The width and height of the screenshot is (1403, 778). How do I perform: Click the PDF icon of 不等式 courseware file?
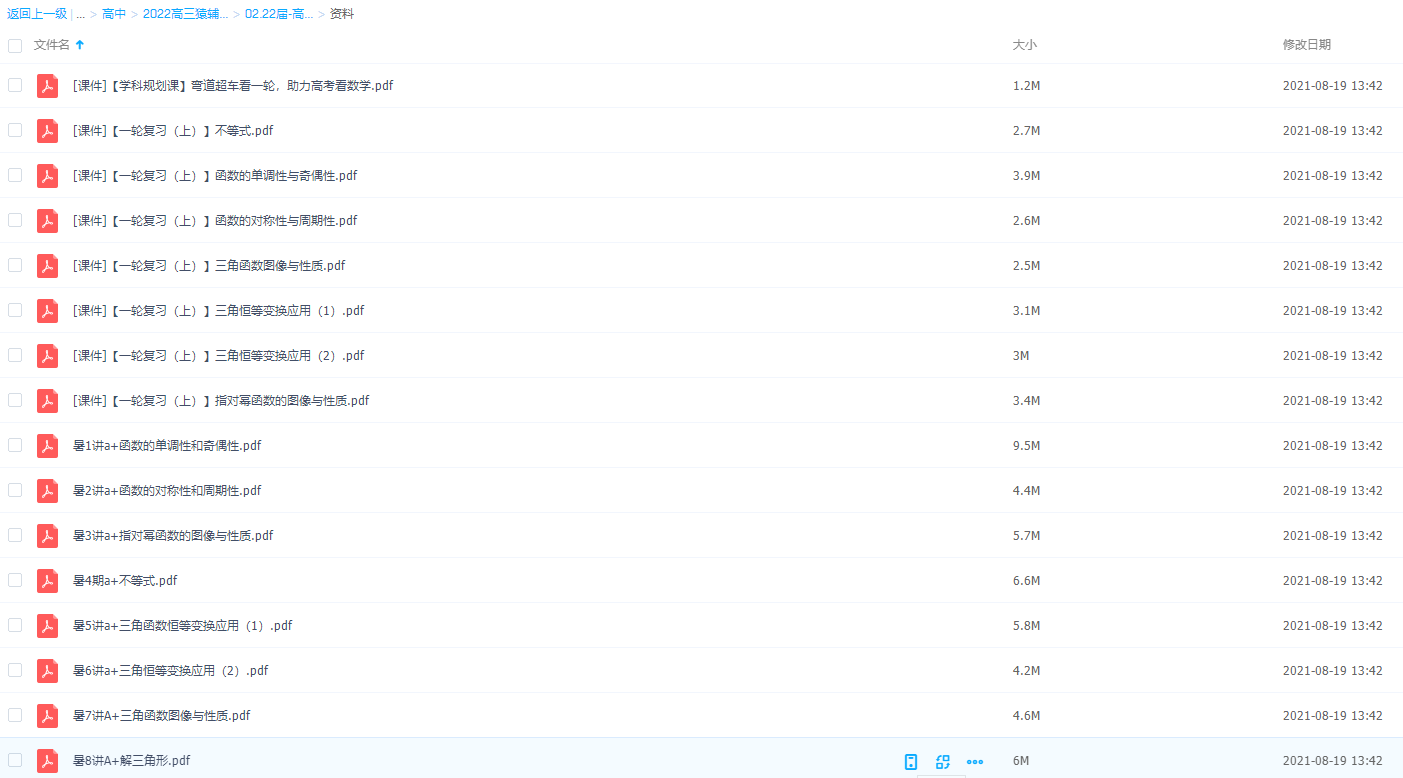(x=47, y=131)
